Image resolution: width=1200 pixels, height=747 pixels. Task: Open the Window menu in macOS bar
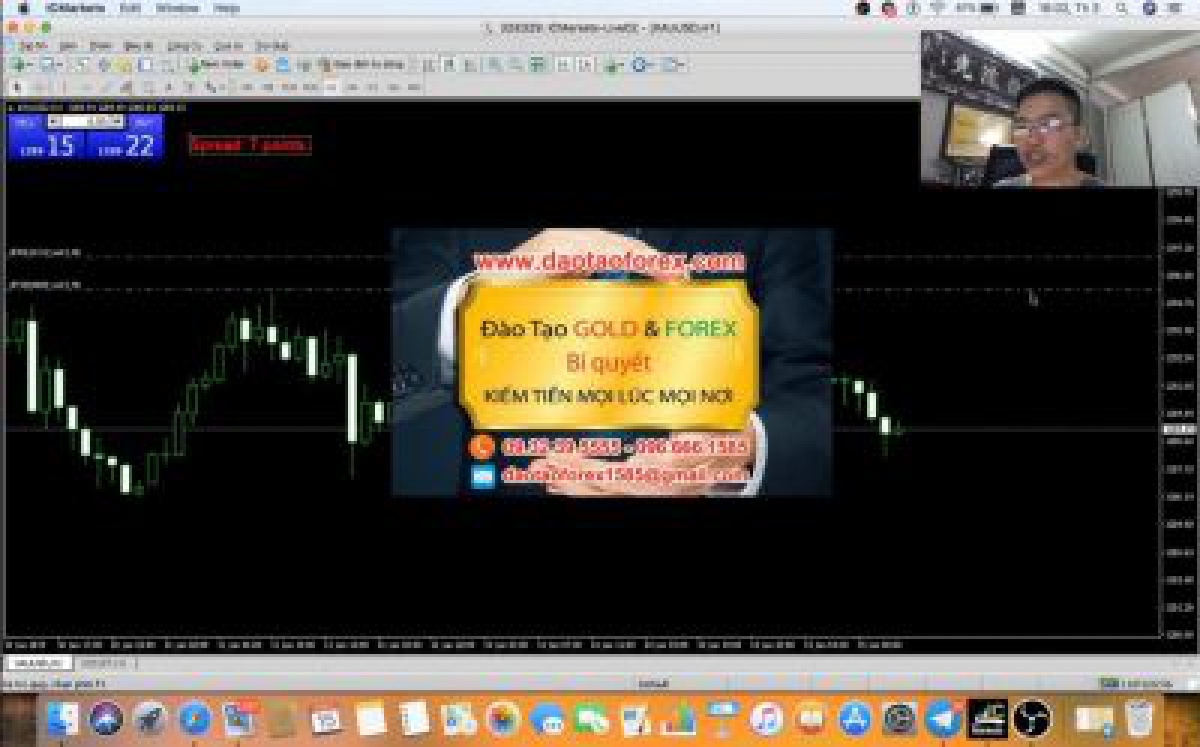tap(177, 8)
